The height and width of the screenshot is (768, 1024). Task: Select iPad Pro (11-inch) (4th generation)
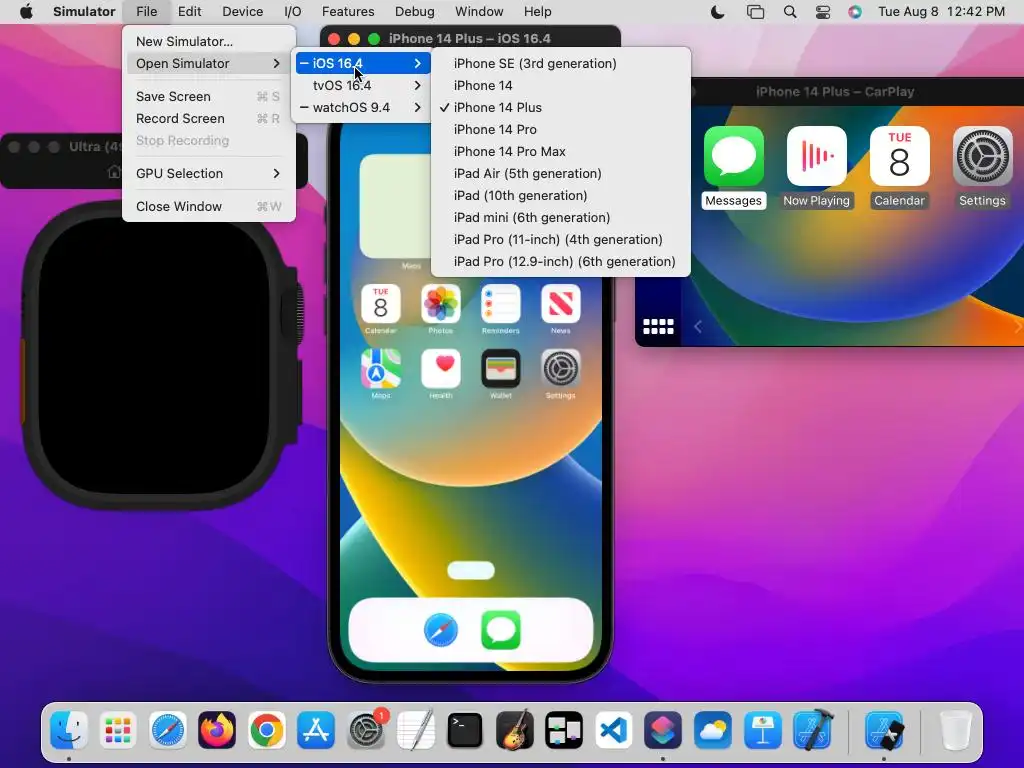click(x=560, y=240)
